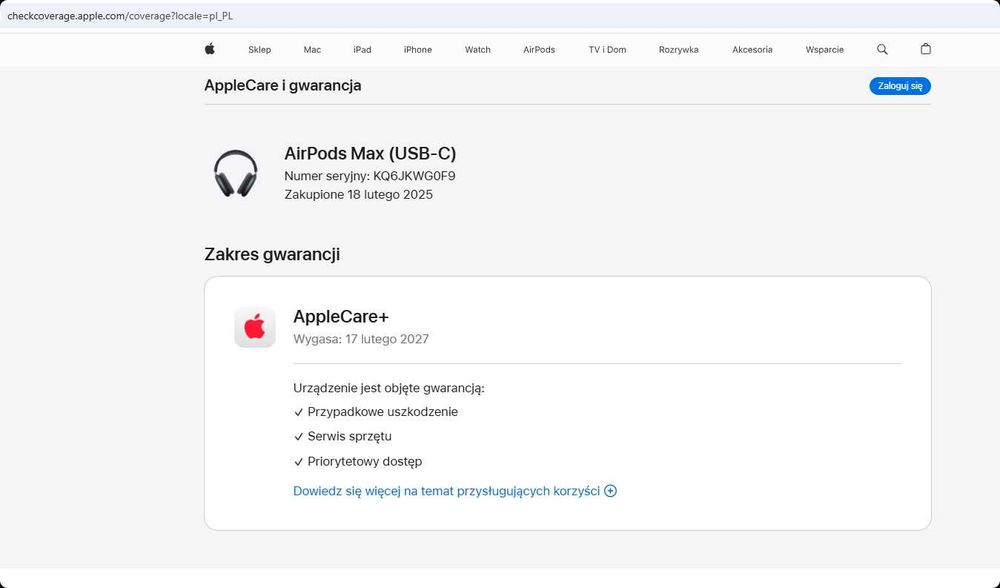This screenshot has width=1000, height=588.
Task: Open the shopping bag icon
Action: 925,49
